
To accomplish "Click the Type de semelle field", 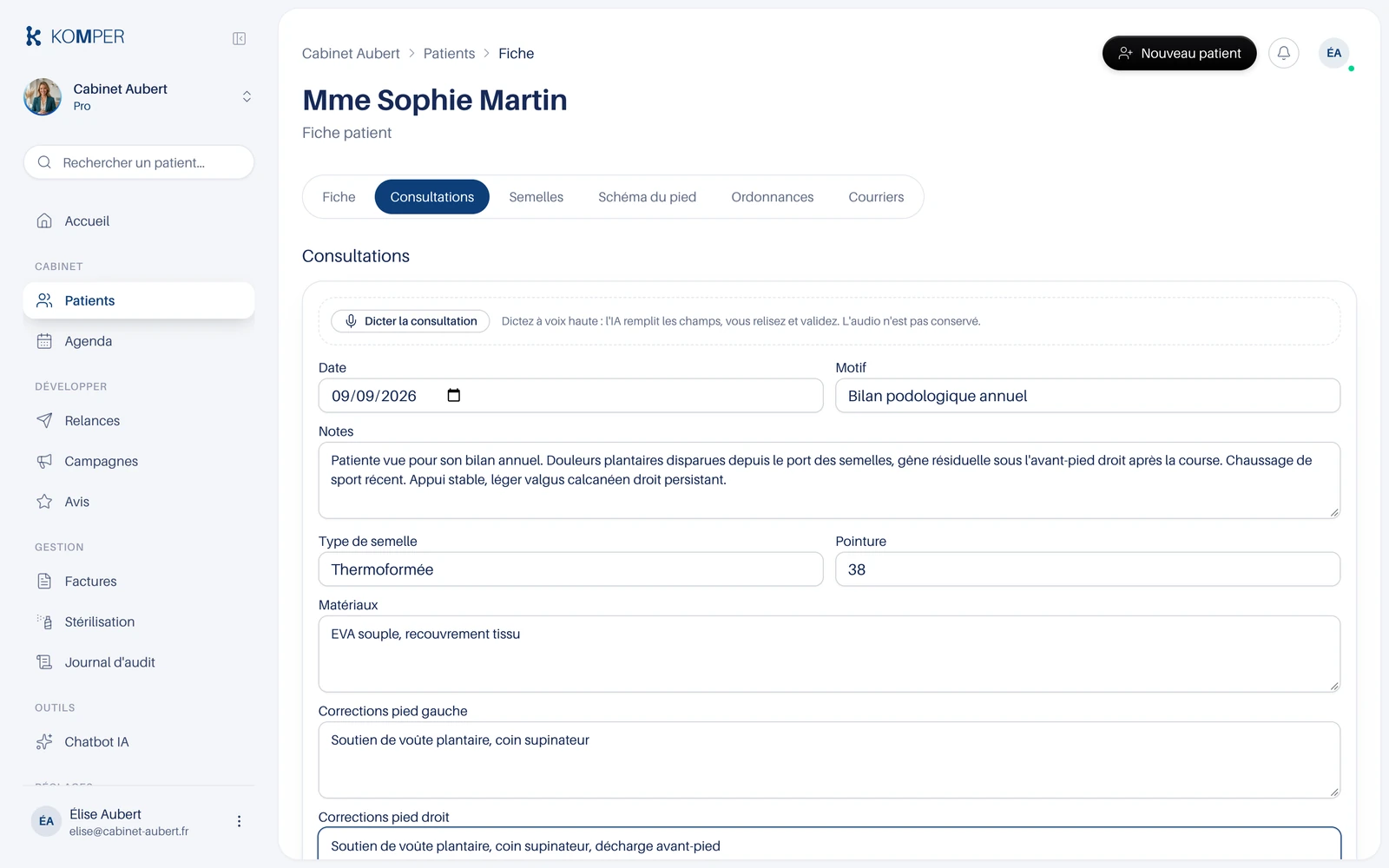I will click(x=570, y=569).
